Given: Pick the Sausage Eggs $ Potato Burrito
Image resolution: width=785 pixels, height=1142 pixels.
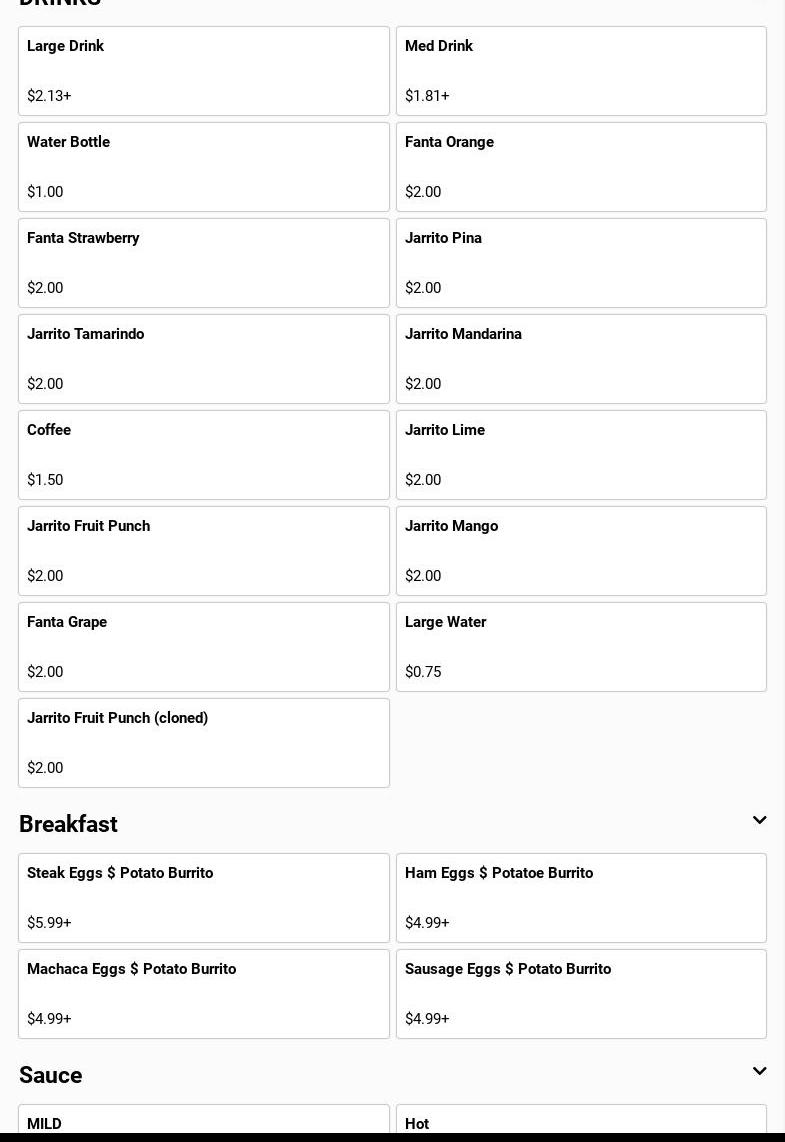Looking at the screenshot, I should click(x=581, y=994).
